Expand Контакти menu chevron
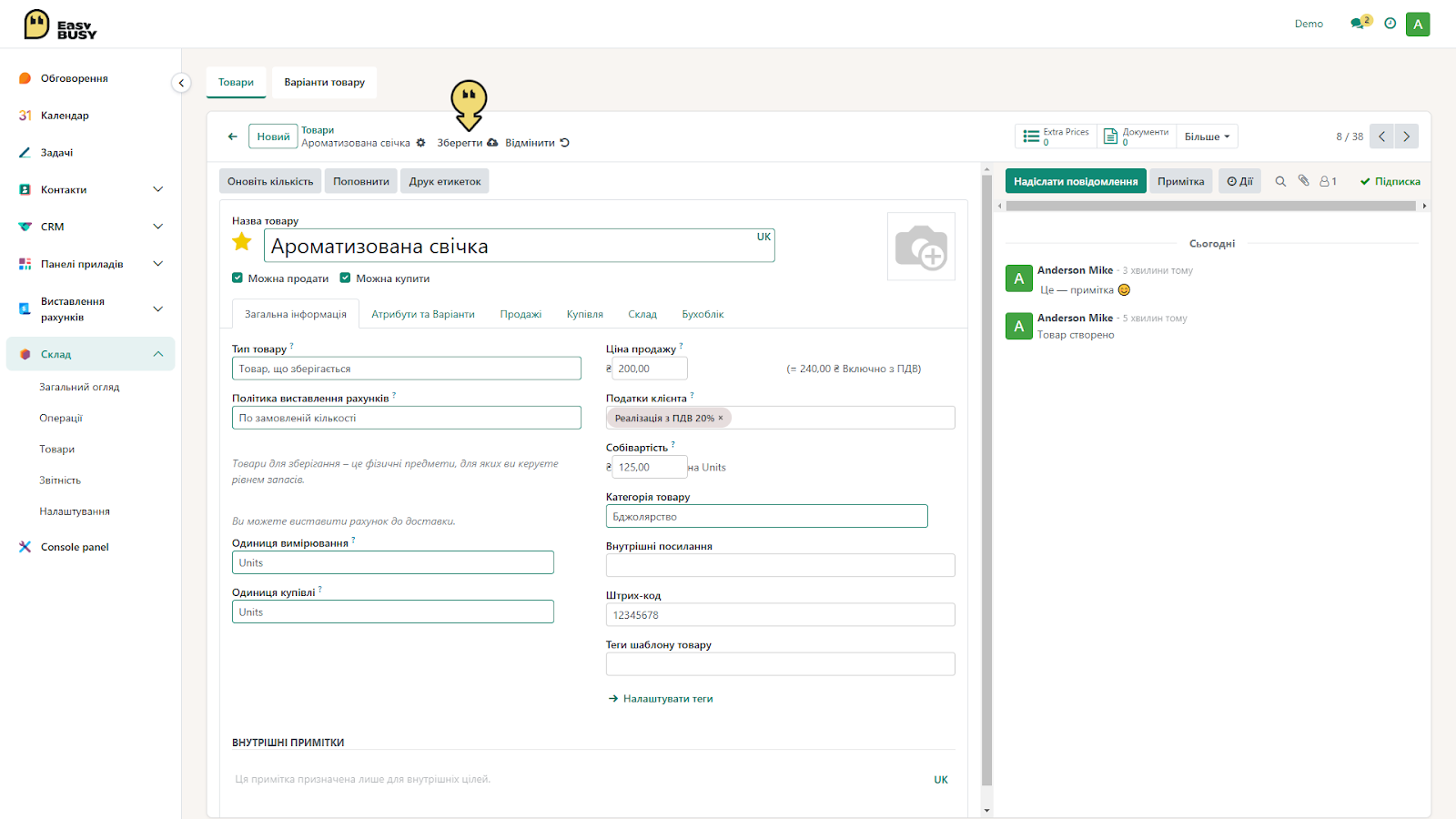Viewport: 1456px width, 819px height. tap(158, 189)
